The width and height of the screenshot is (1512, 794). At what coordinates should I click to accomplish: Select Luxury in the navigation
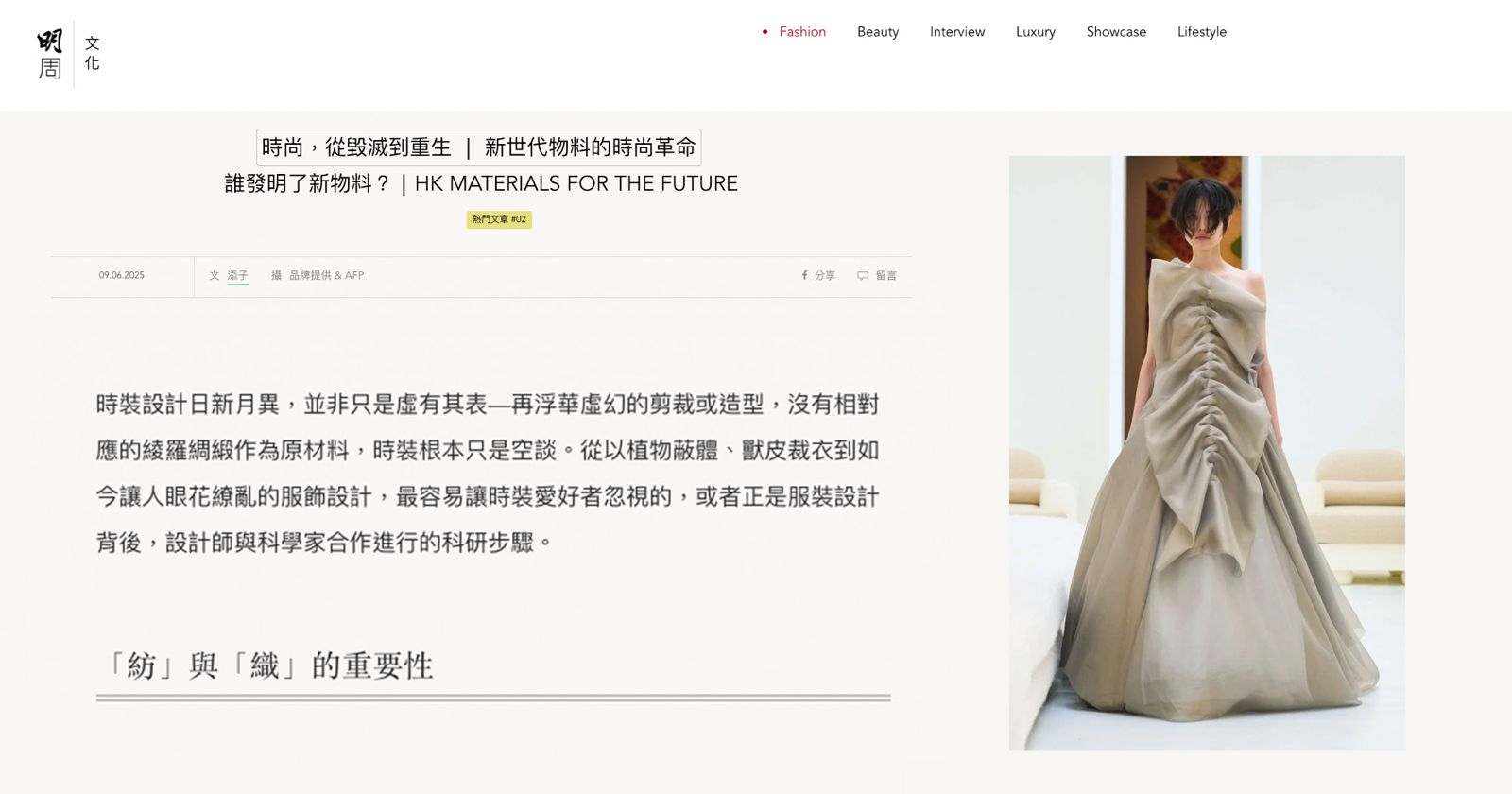[1036, 32]
